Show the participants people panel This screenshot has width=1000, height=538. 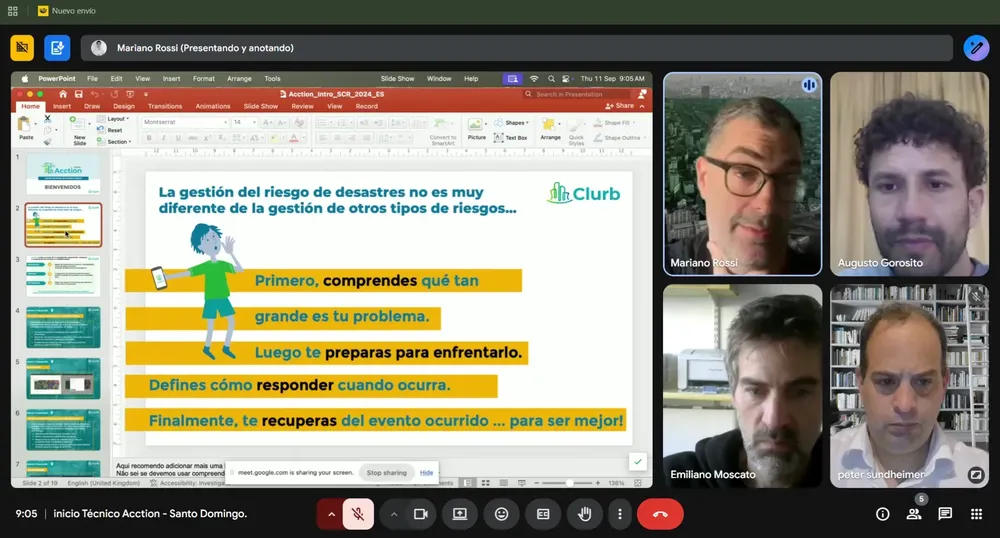tap(913, 514)
